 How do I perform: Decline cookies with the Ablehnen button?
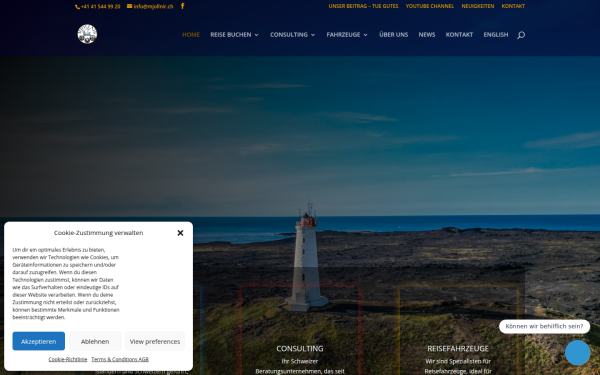(95, 341)
